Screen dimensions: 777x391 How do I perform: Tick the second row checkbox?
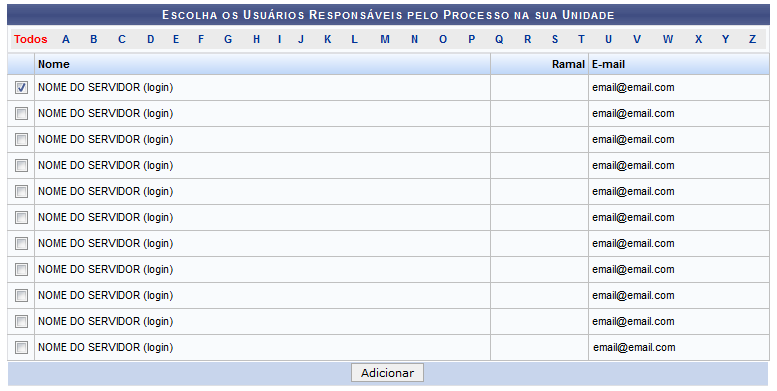[21, 113]
